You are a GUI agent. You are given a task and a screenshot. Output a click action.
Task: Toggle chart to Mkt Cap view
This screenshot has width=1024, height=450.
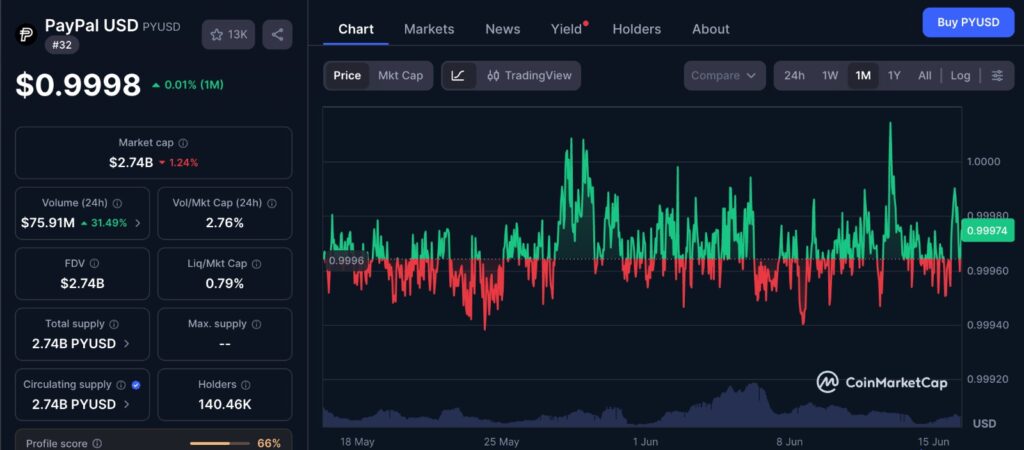click(x=400, y=76)
